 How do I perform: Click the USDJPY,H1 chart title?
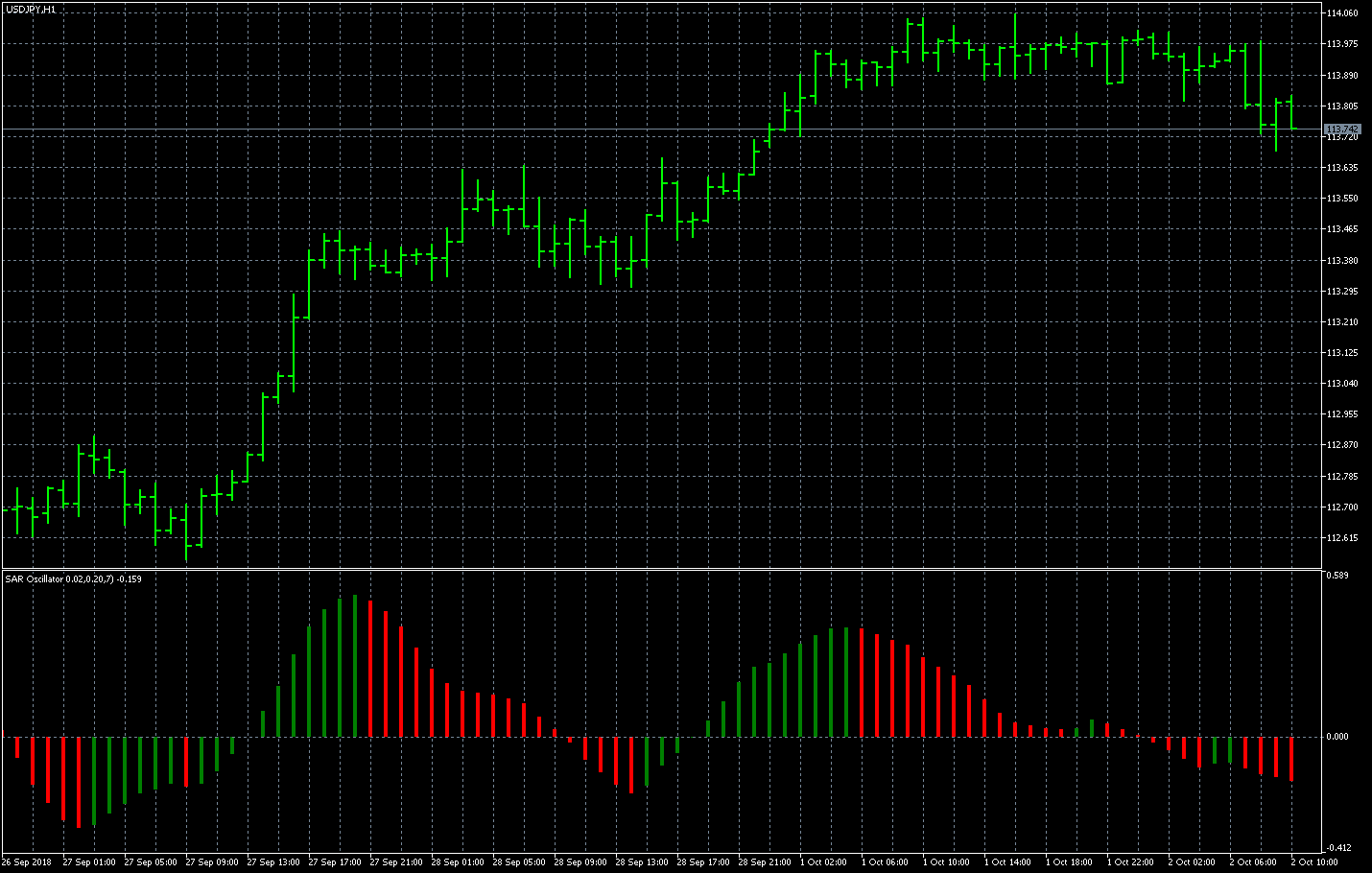click(x=30, y=9)
